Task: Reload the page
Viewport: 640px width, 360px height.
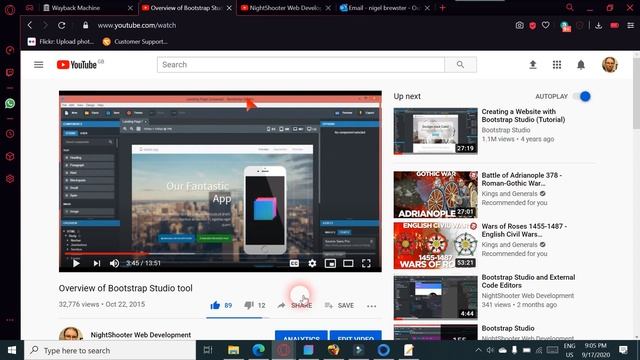Action: click(x=62, y=25)
